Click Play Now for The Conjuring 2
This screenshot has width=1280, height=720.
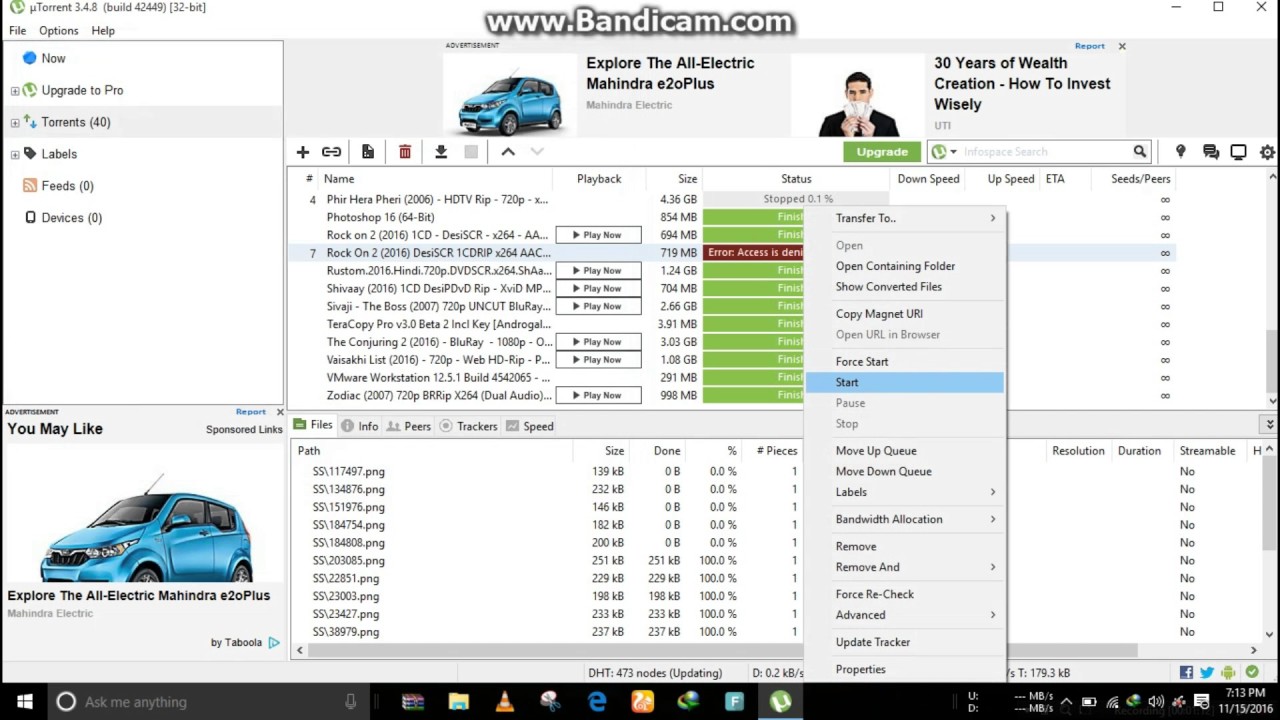tap(598, 342)
